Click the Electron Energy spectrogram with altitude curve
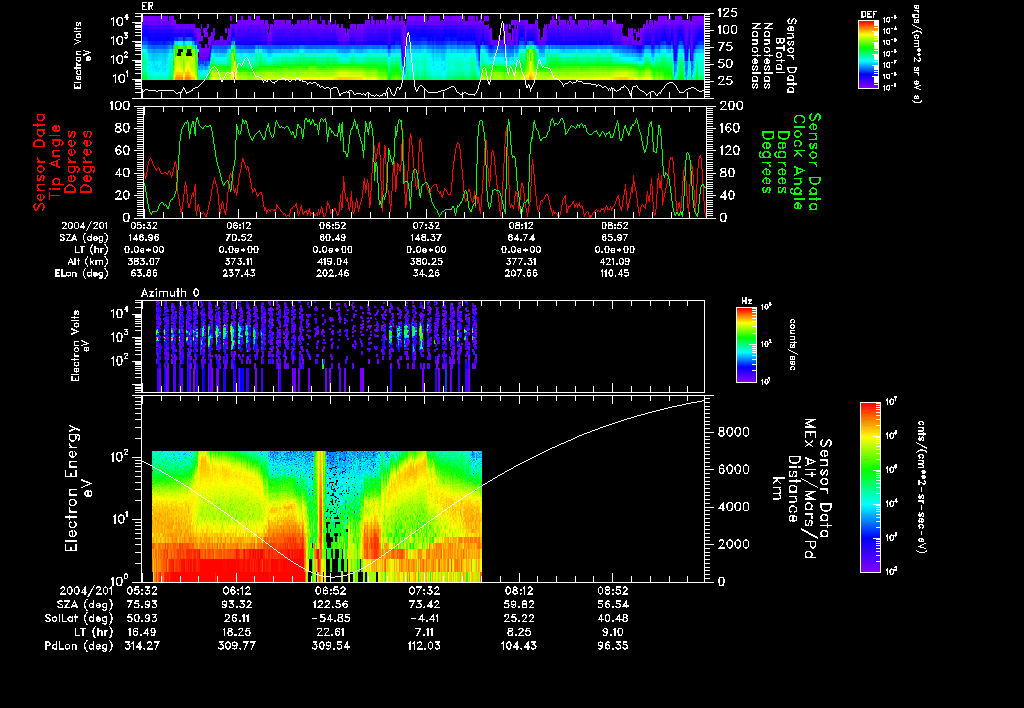This screenshot has height=708, width=1024. [x=423, y=489]
